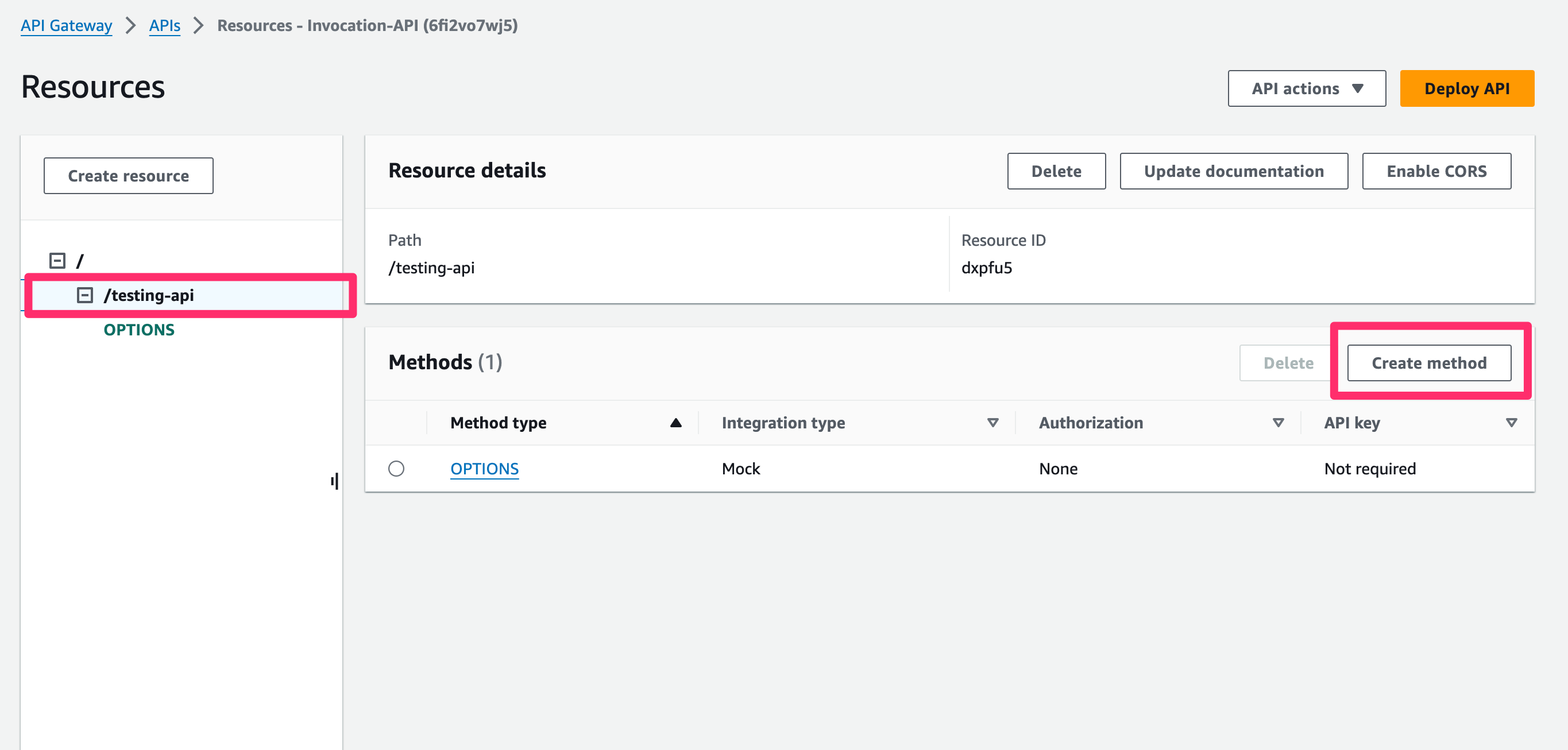Click Update documentation button
Image resolution: width=1568 pixels, height=750 pixels.
[x=1233, y=171]
